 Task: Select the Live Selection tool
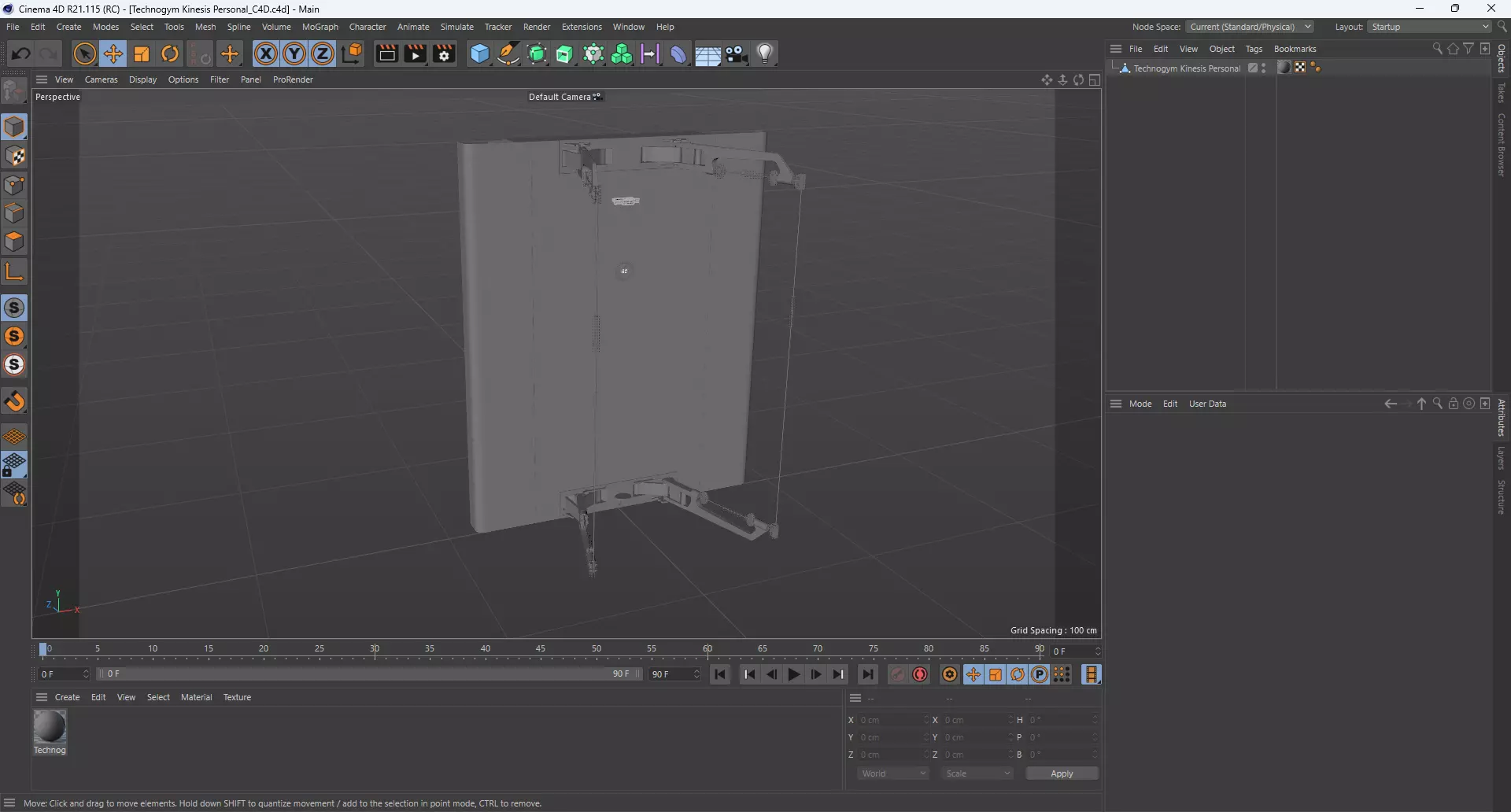[84, 54]
